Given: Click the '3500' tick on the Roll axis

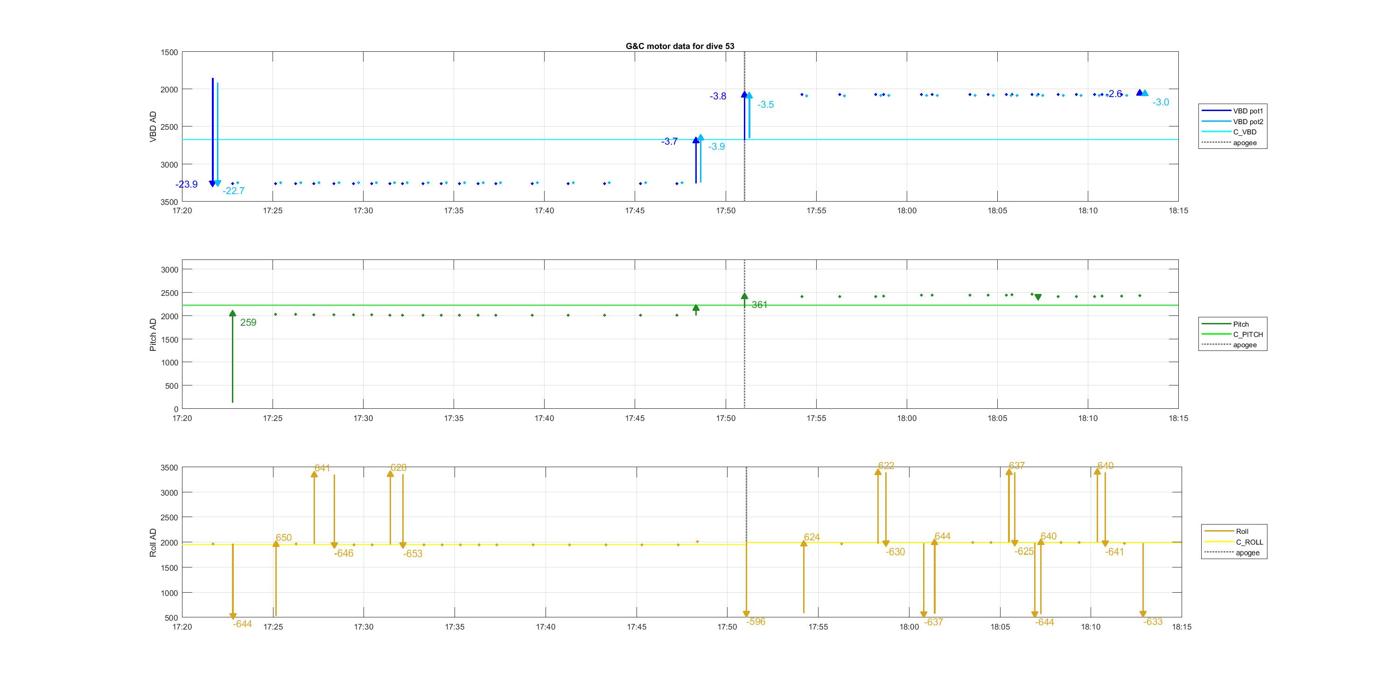Looking at the screenshot, I should [x=170, y=468].
